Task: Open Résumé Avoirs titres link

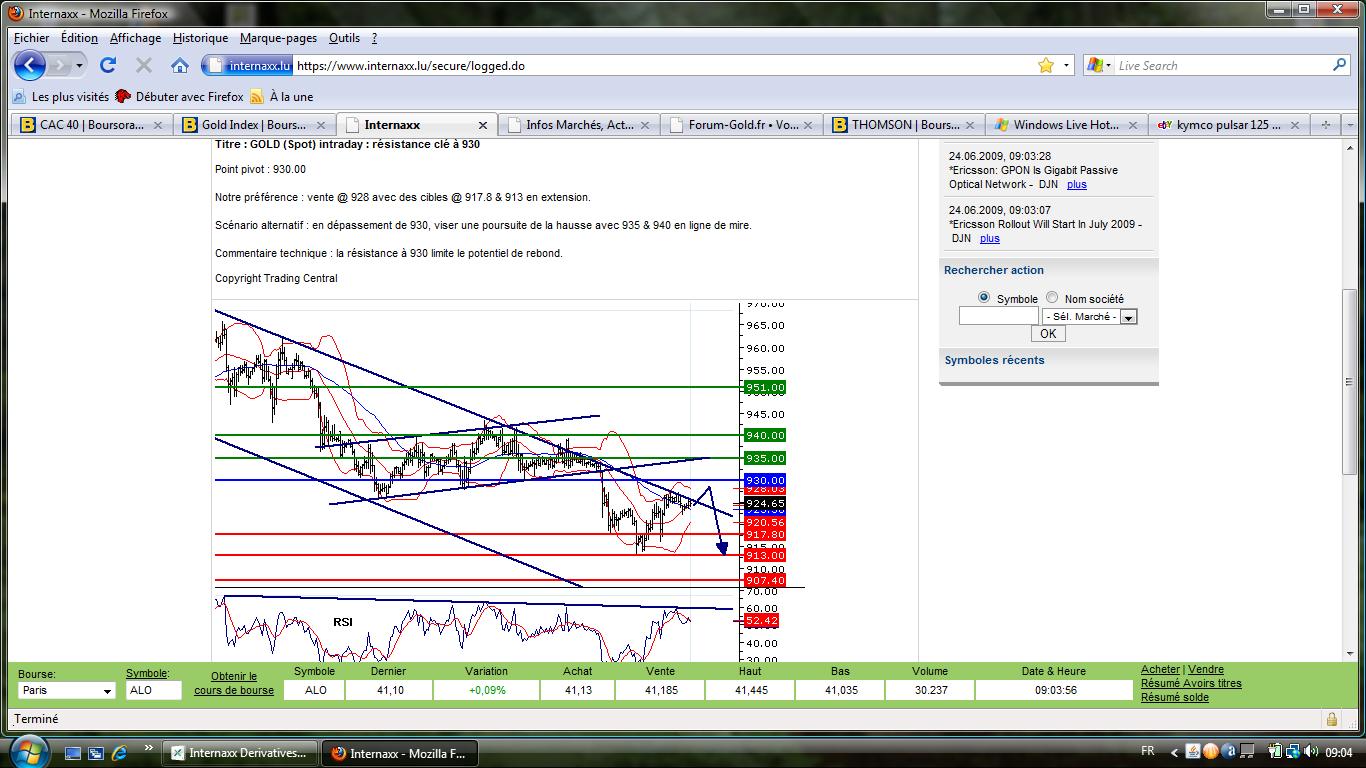Action: pos(1191,683)
